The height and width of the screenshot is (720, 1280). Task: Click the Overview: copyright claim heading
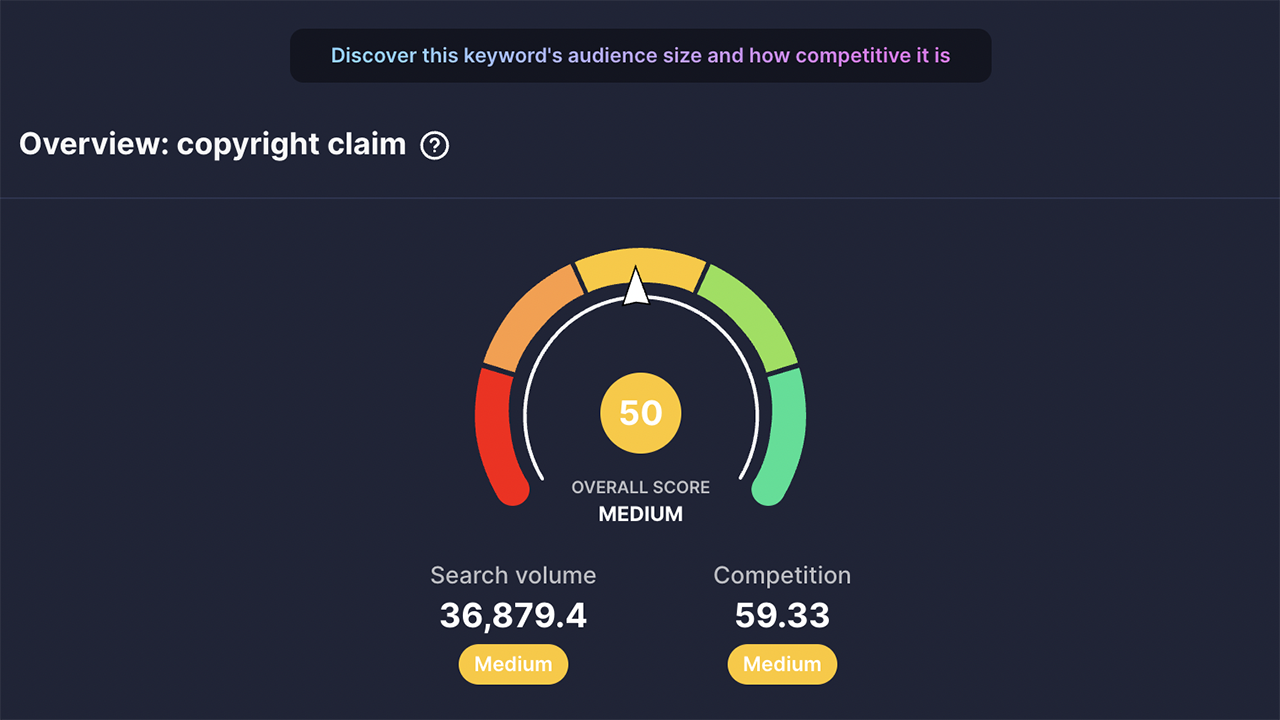[212, 145]
